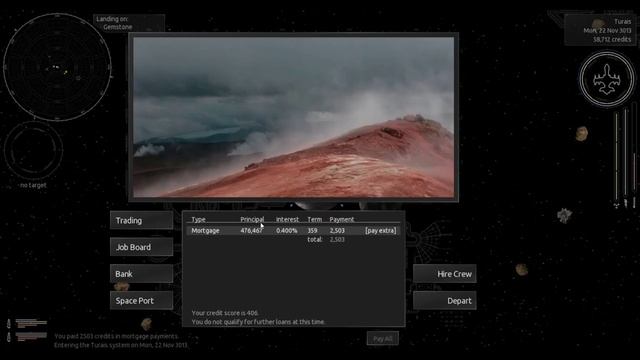Click [pay extra] on the Mortgage row
The width and height of the screenshot is (640, 360).
(x=380, y=231)
